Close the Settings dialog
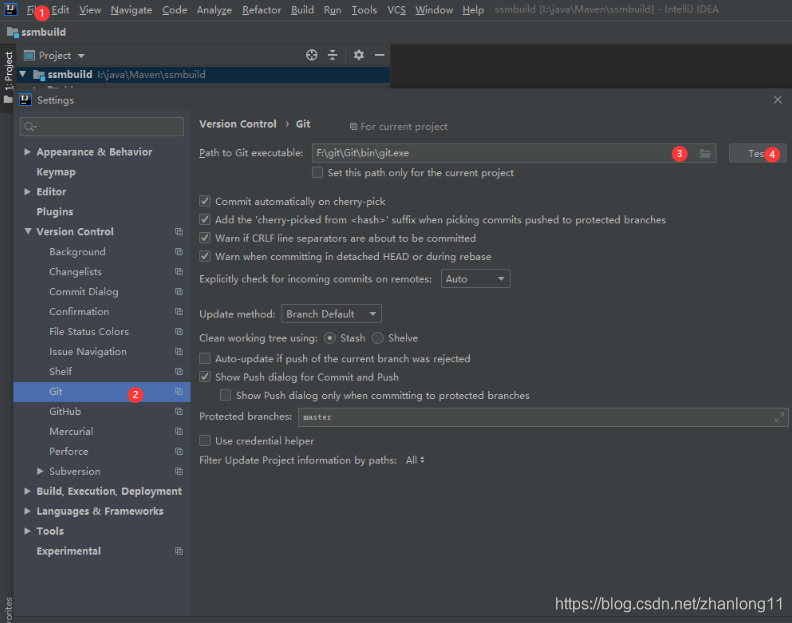Screen dimensions: 792x623 pyautogui.click(x=778, y=100)
